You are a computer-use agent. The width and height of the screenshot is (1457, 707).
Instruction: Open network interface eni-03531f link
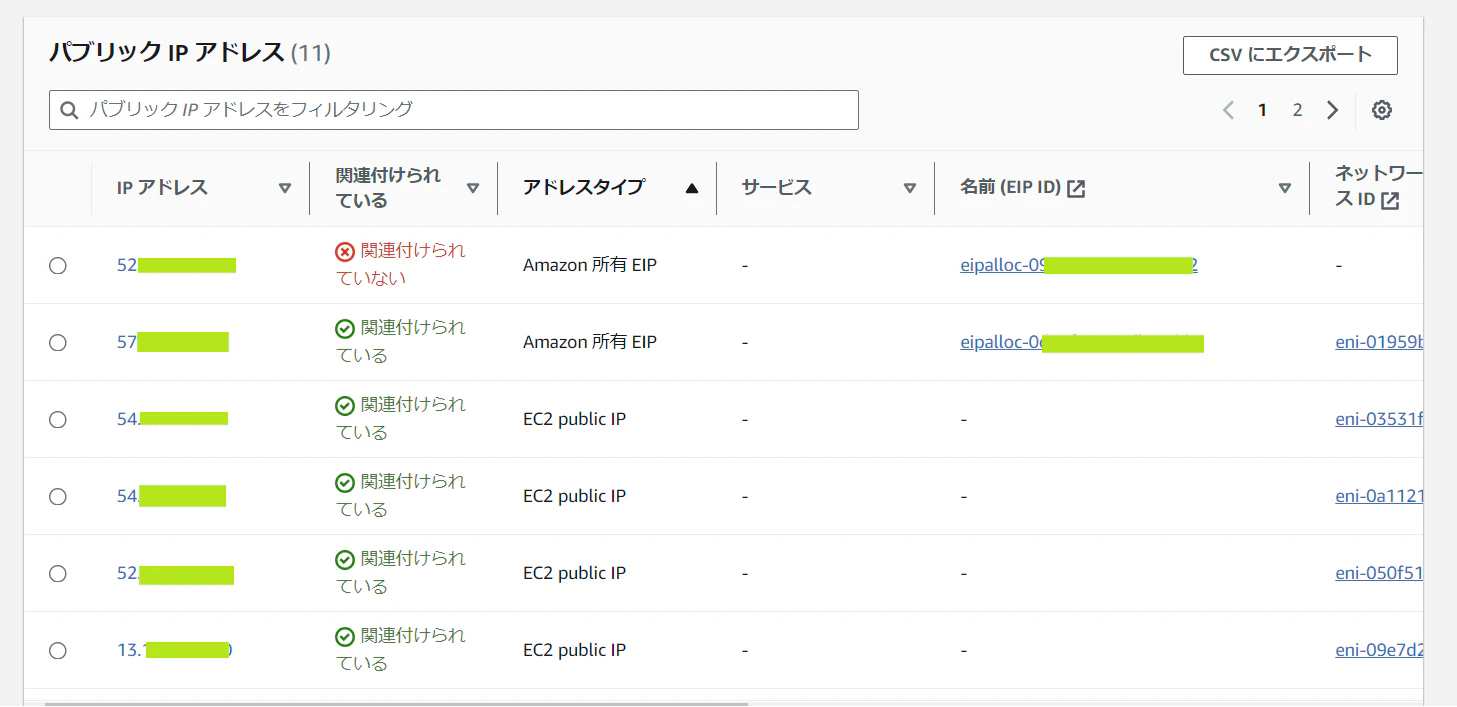tap(1379, 419)
